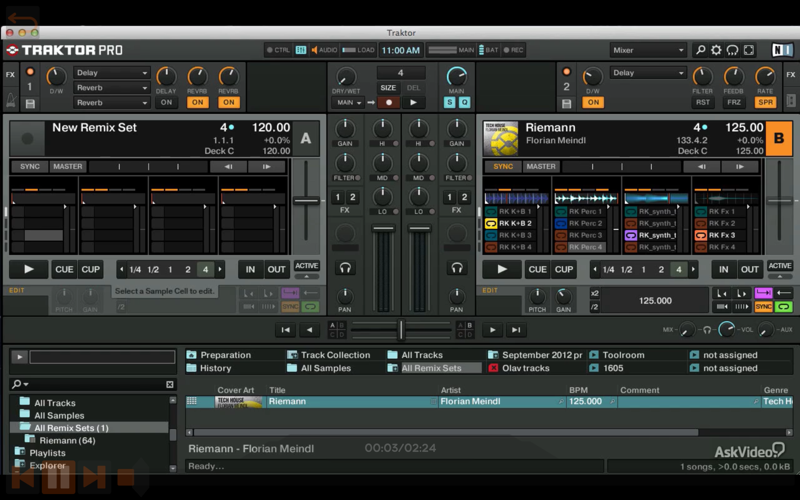Set Deck B loop size to 1/4
The image size is (800, 500).
click(x=608, y=269)
